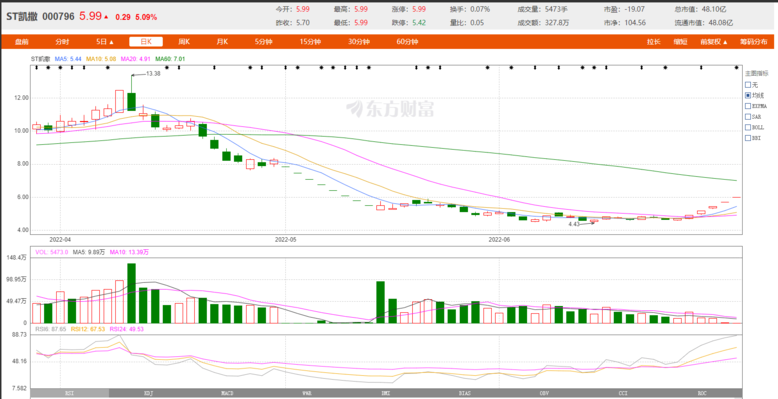Switch bottom indicator to OBV
The height and width of the screenshot is (399, 778).
[544, 393]
